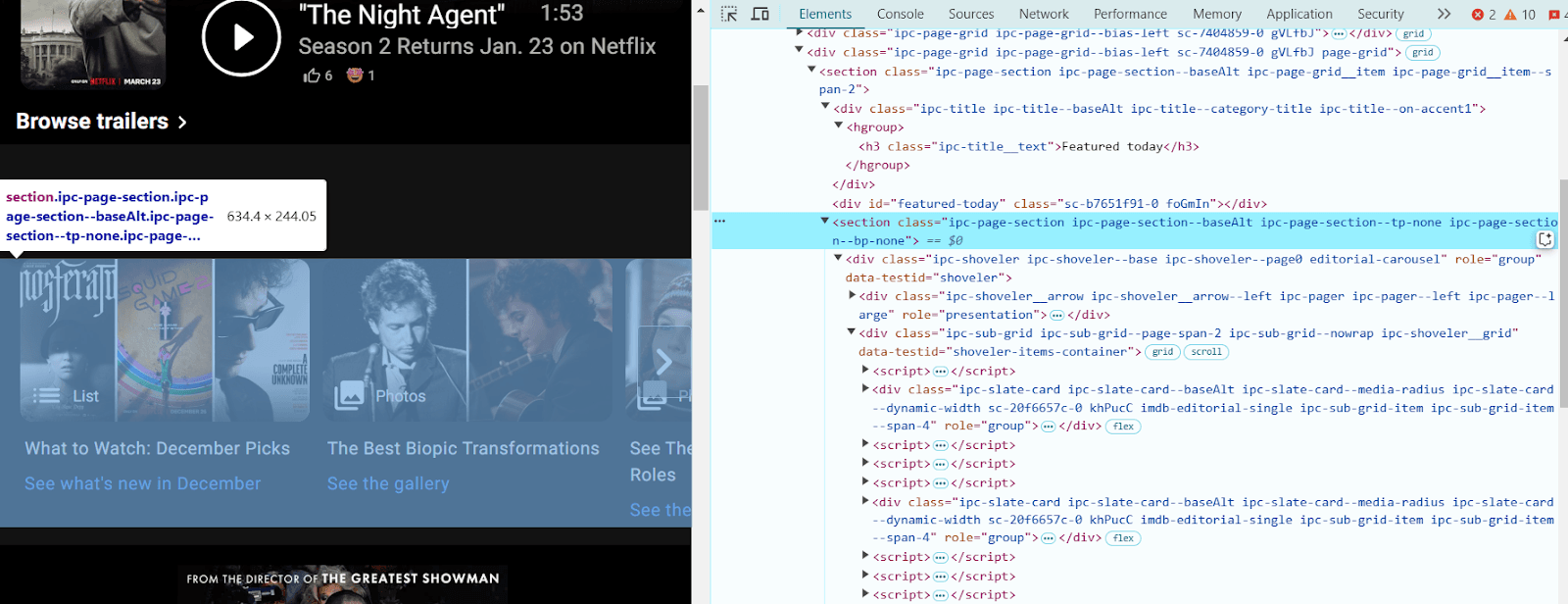Toggle scroll badge on shoveler-items-container
Viewport: 1568px width, 604px height.
click(x=1206, y=352)
